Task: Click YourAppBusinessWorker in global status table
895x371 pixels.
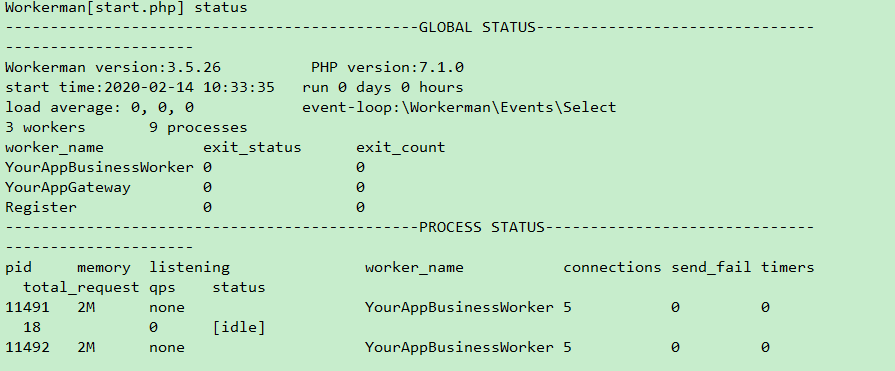Action: (99, 167)
